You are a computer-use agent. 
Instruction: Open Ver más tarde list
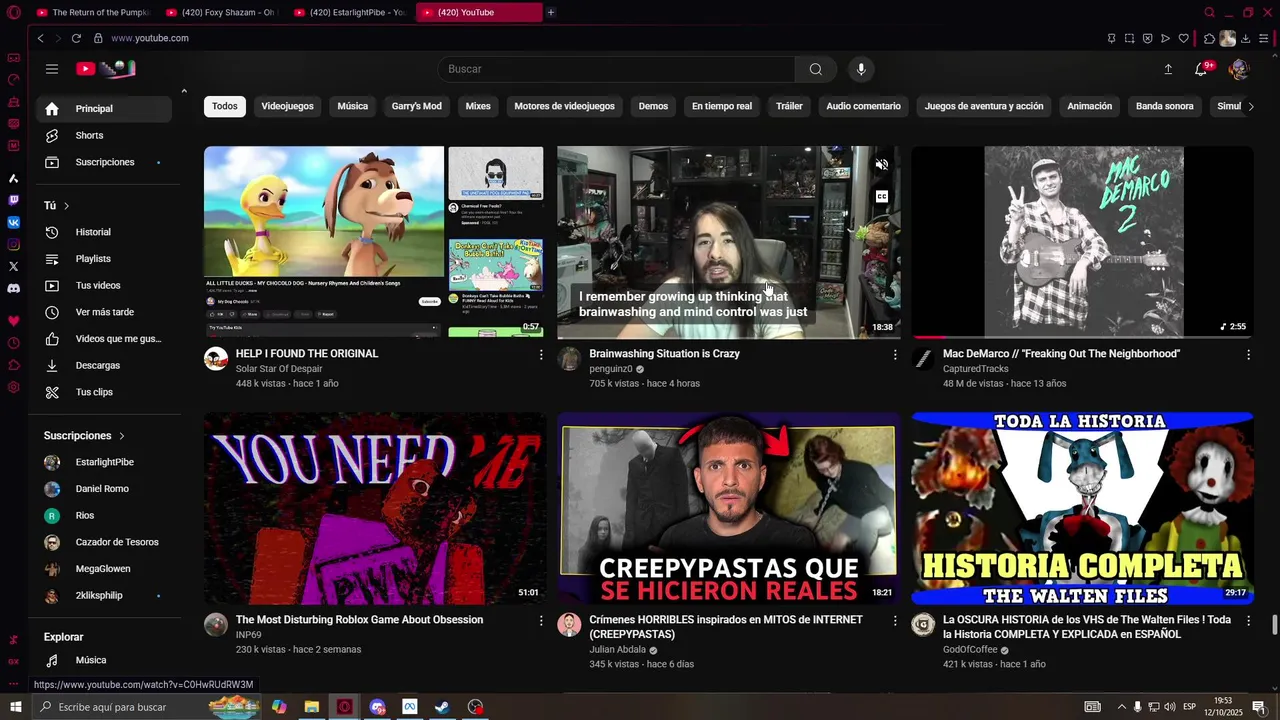tap(104, 312)
